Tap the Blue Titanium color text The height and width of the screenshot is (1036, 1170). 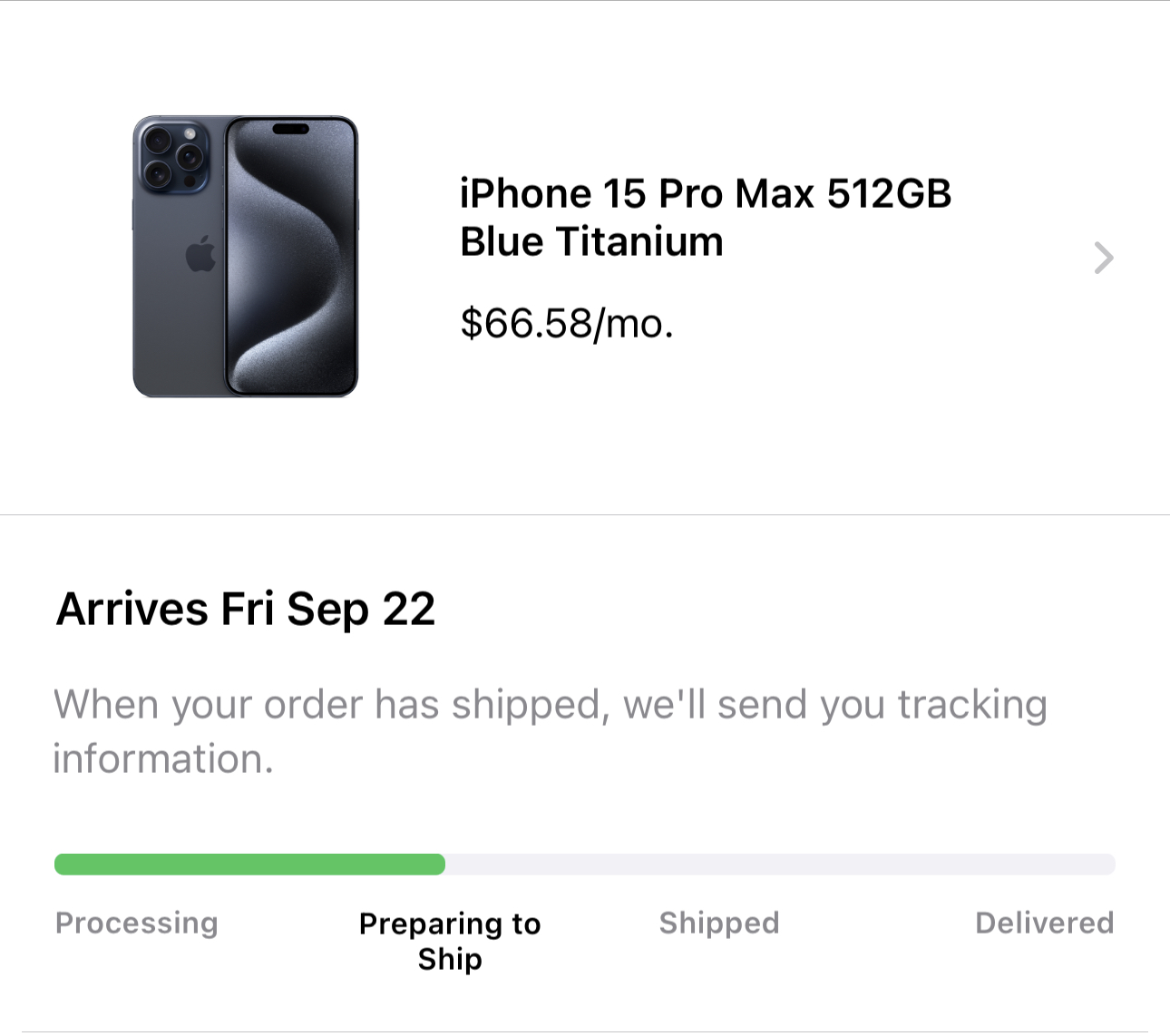point(591,241)
